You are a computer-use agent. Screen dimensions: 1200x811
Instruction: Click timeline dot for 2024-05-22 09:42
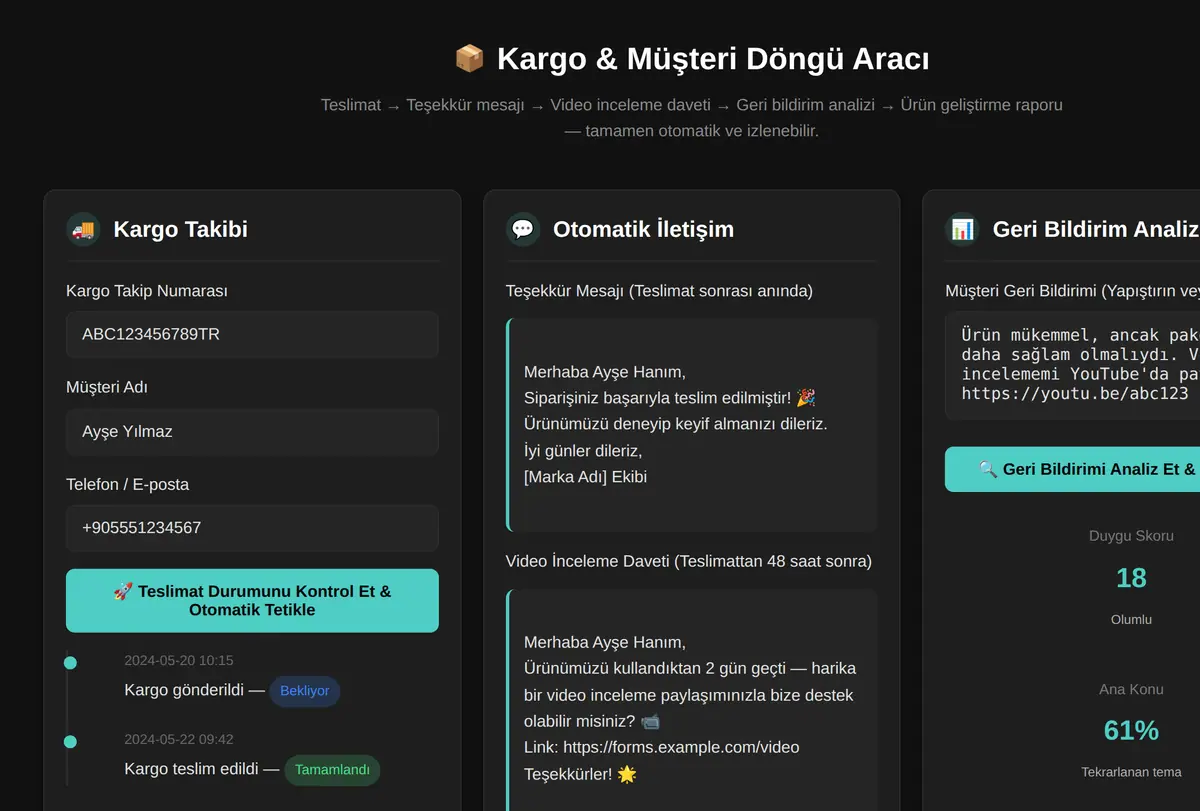[x=70, y=741]
